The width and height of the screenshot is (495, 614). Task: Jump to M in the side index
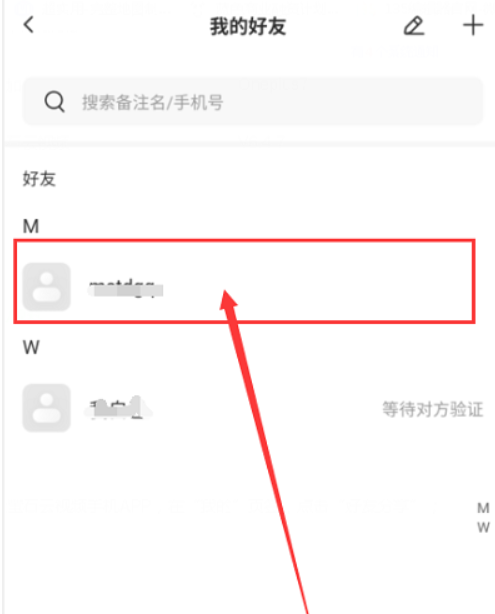click(483, 508)
